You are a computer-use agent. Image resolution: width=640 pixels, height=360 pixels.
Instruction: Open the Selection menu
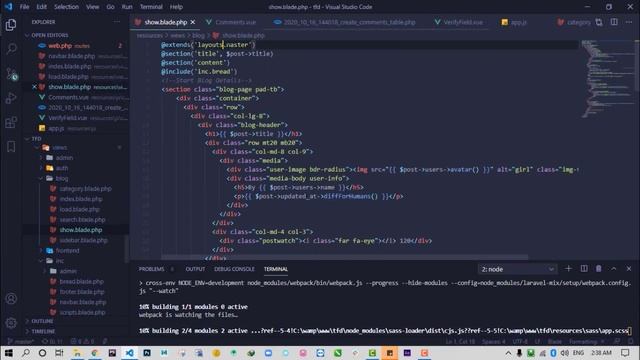[x=66, y=7]
